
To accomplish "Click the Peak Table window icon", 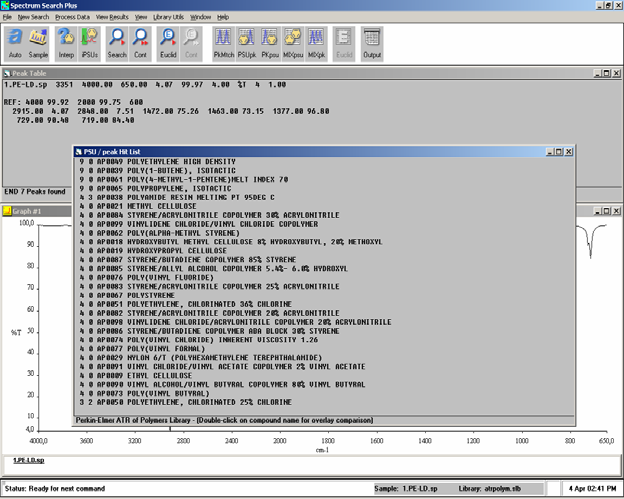I will click(x=7, y=73).
